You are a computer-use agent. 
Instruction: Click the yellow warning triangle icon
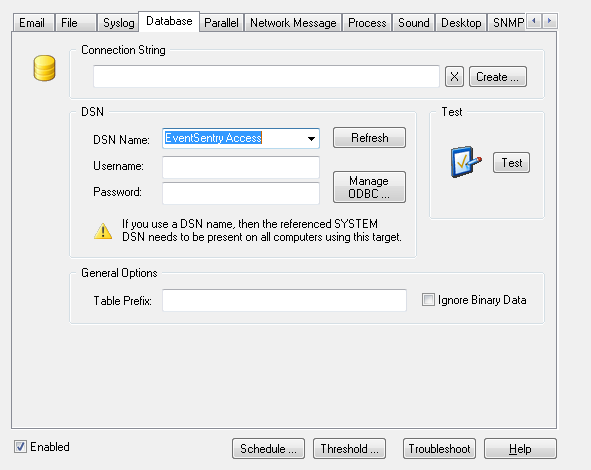tap(103, 231)
